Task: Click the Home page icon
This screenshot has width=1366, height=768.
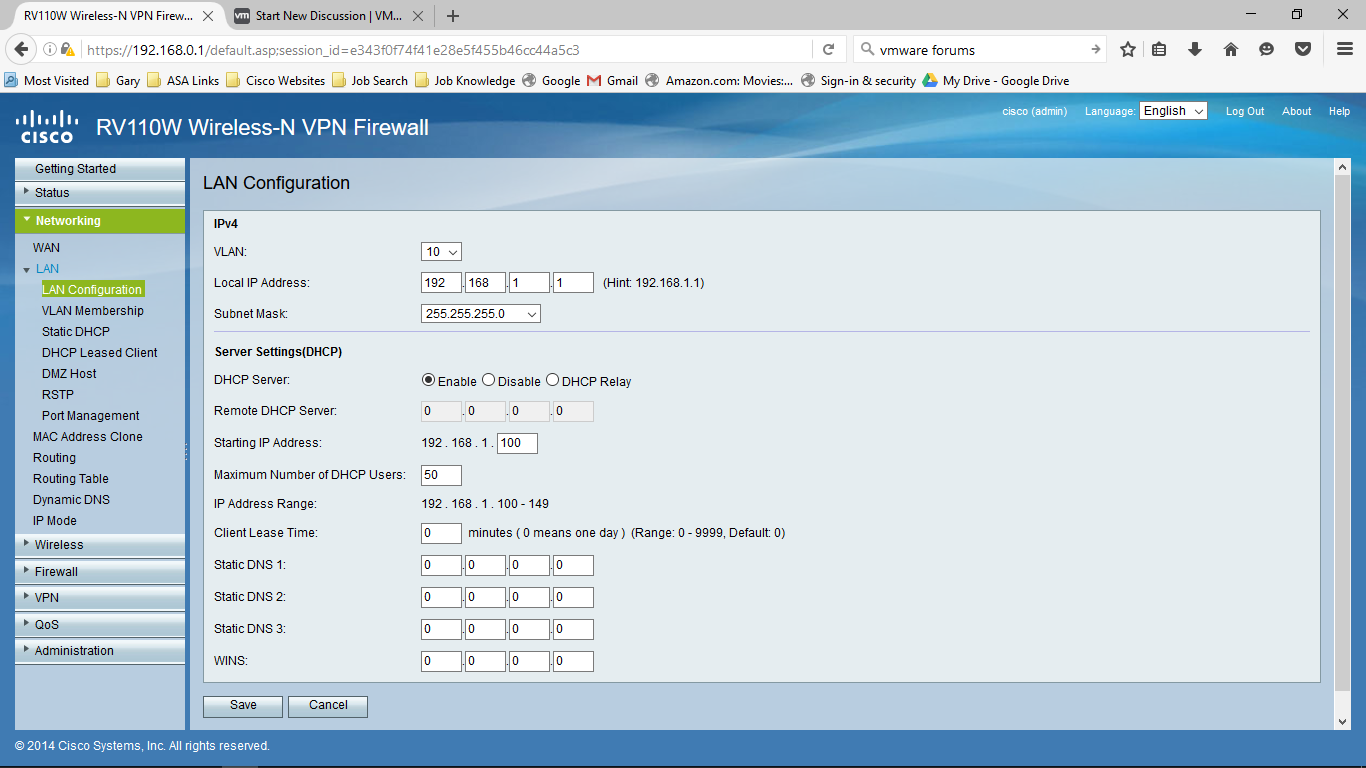Action: pyautogui.click(x=1230, y=48)
